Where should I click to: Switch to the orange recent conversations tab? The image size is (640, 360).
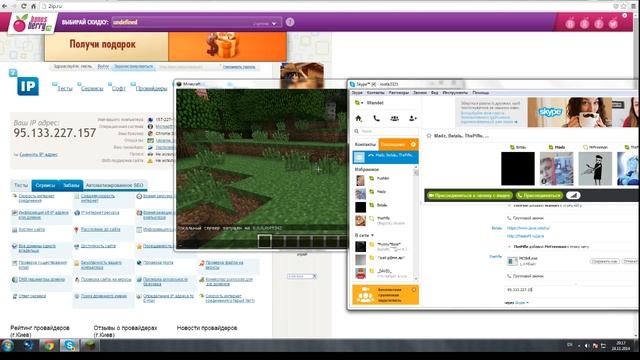click(398, 144)
